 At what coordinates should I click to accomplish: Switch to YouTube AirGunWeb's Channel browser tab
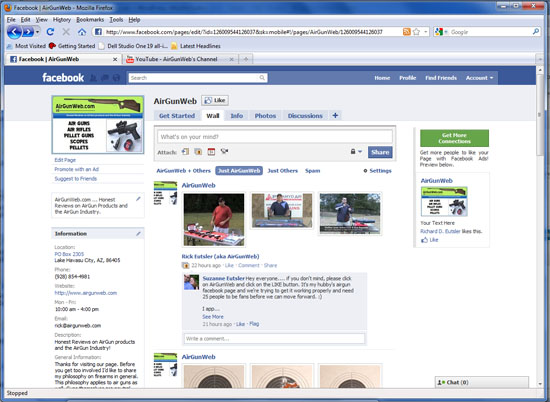coord(177,59)
